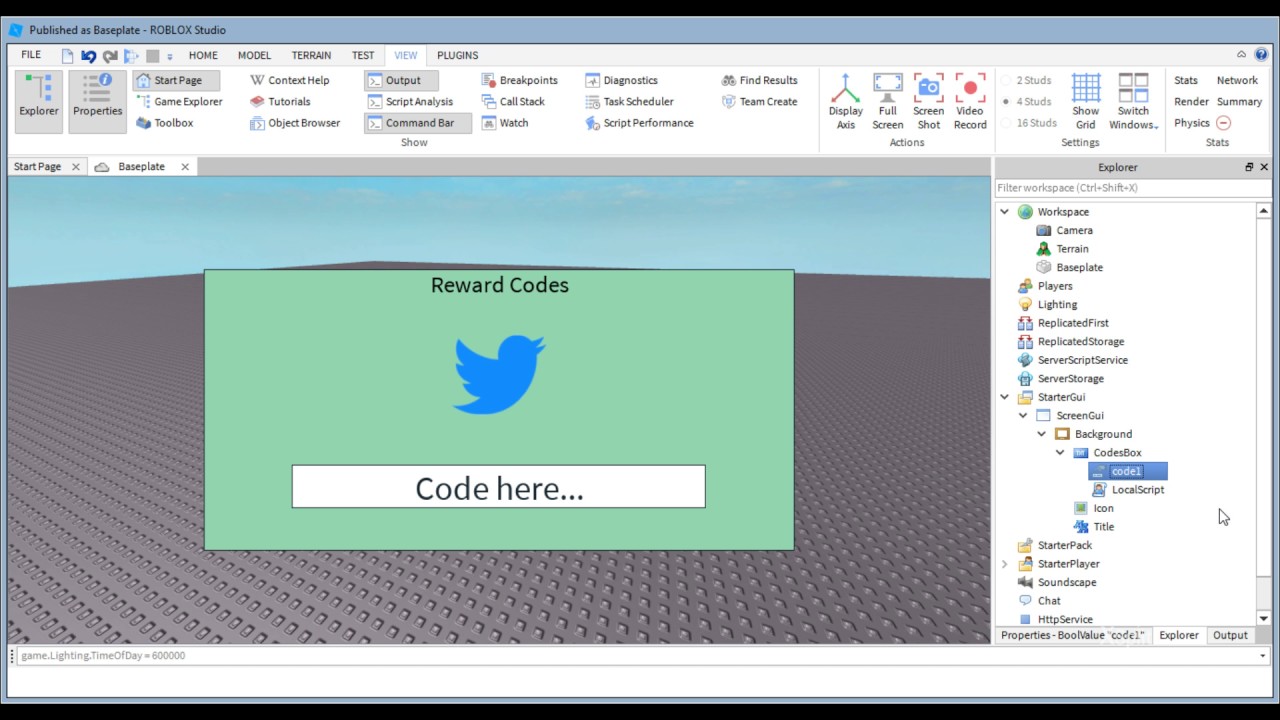Toggle the Command Bar button
The width and height of the screenshot is (1280, 720).
pyautogui.click(x=418, y=123)
